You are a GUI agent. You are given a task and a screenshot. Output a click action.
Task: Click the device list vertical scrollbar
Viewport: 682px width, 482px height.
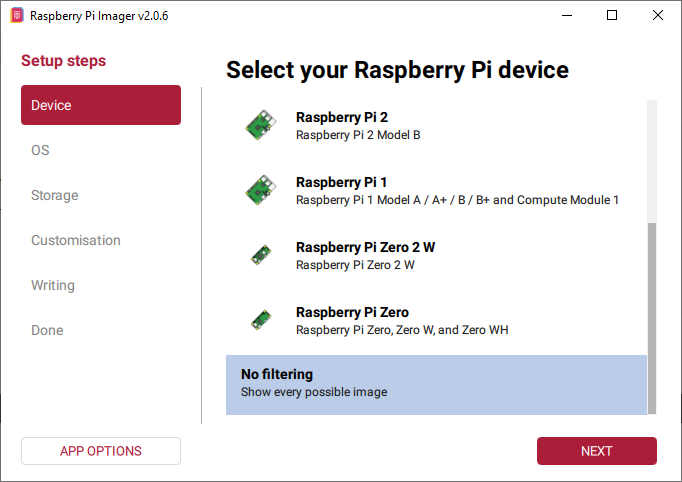click(652, 315)
